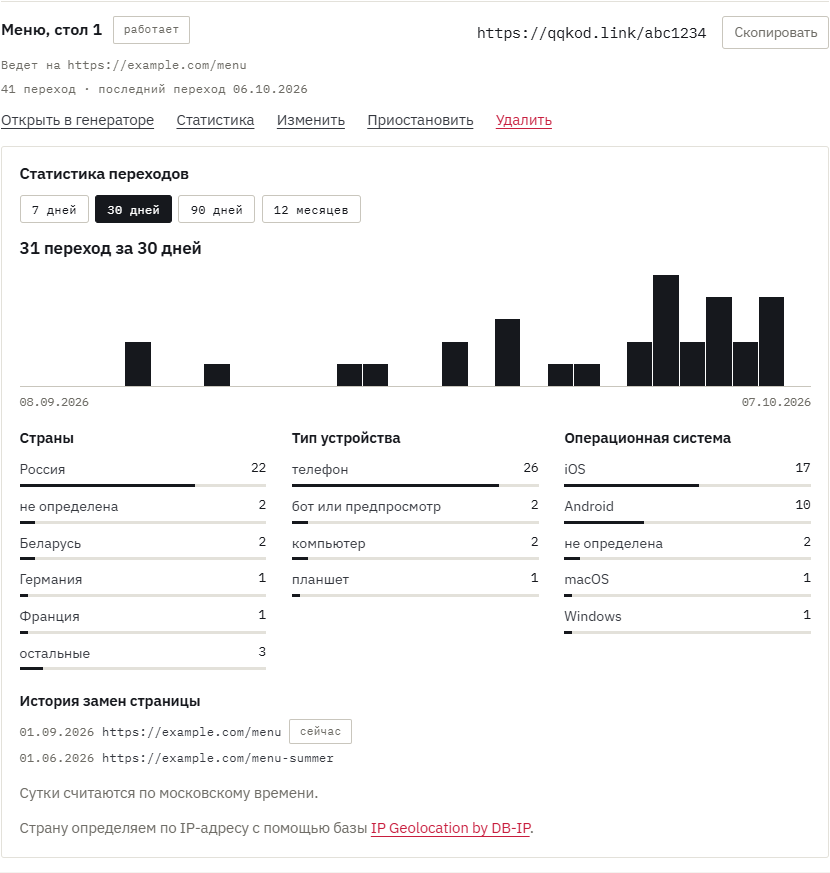Select the 30 дней period

point(134,209)
